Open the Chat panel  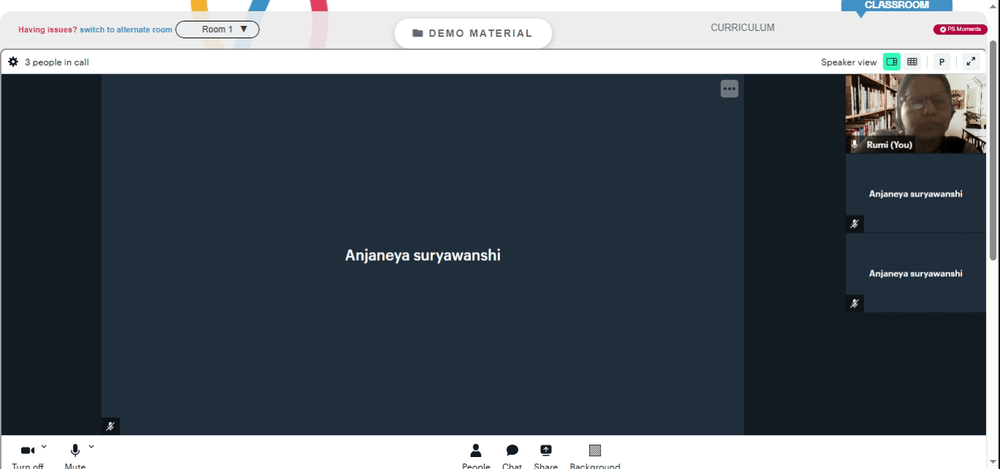click(512, 456)
